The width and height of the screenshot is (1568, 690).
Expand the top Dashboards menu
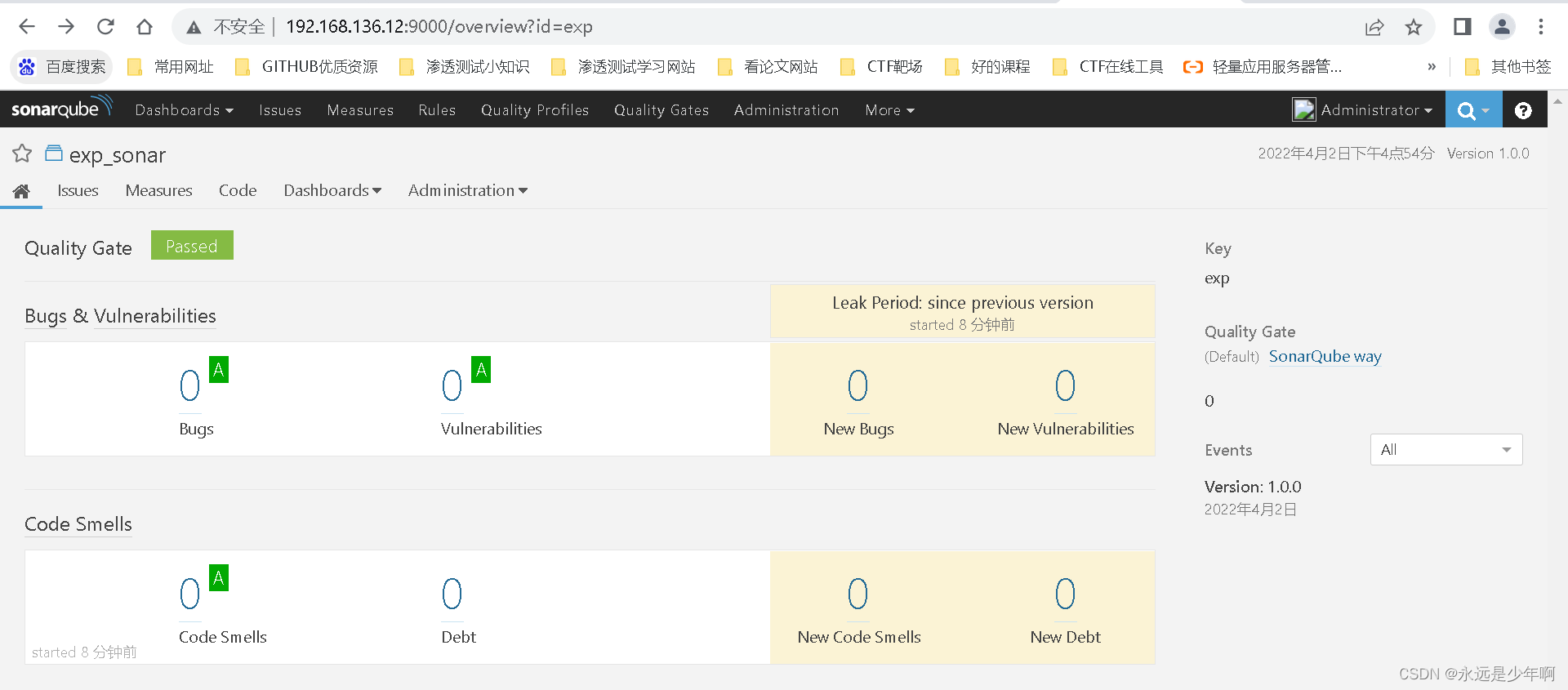click(x=184, y=110)
